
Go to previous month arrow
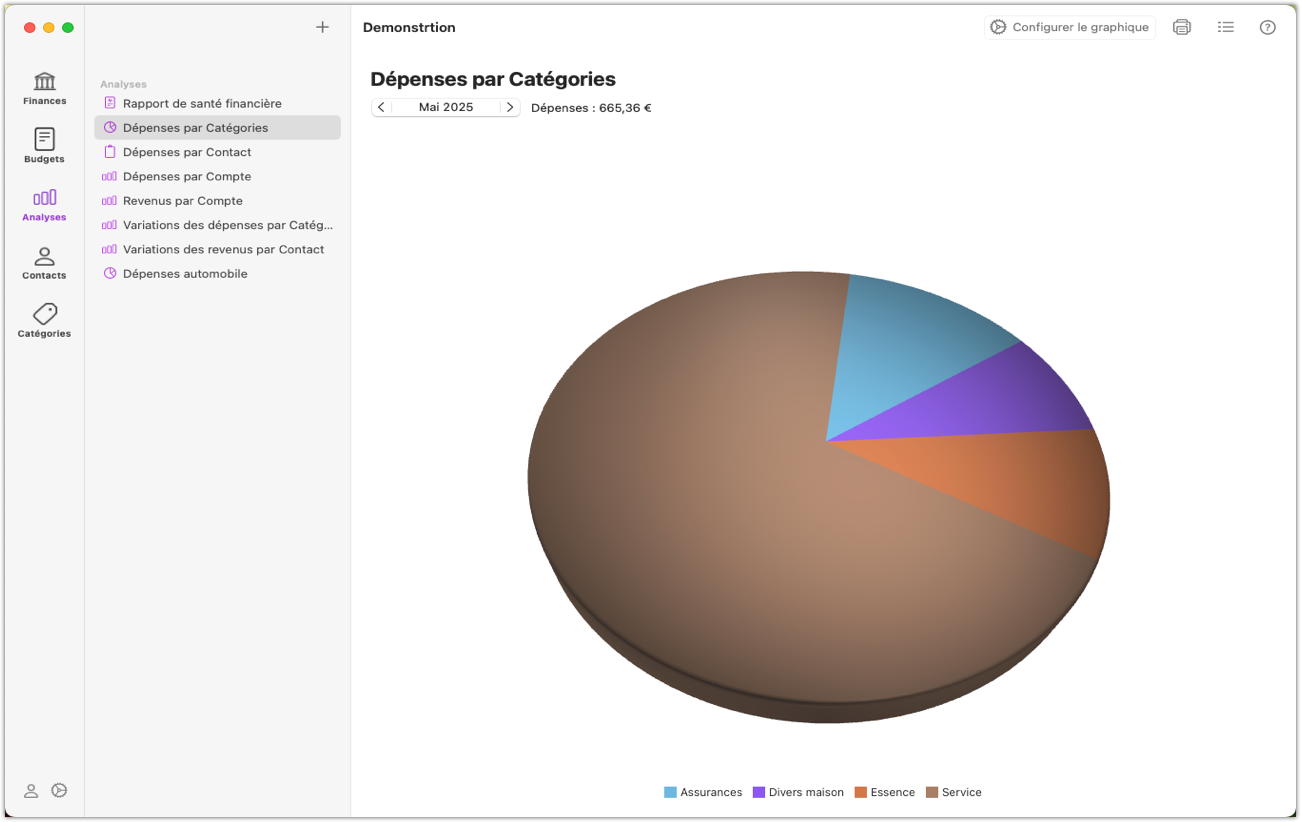coord(381,107)
